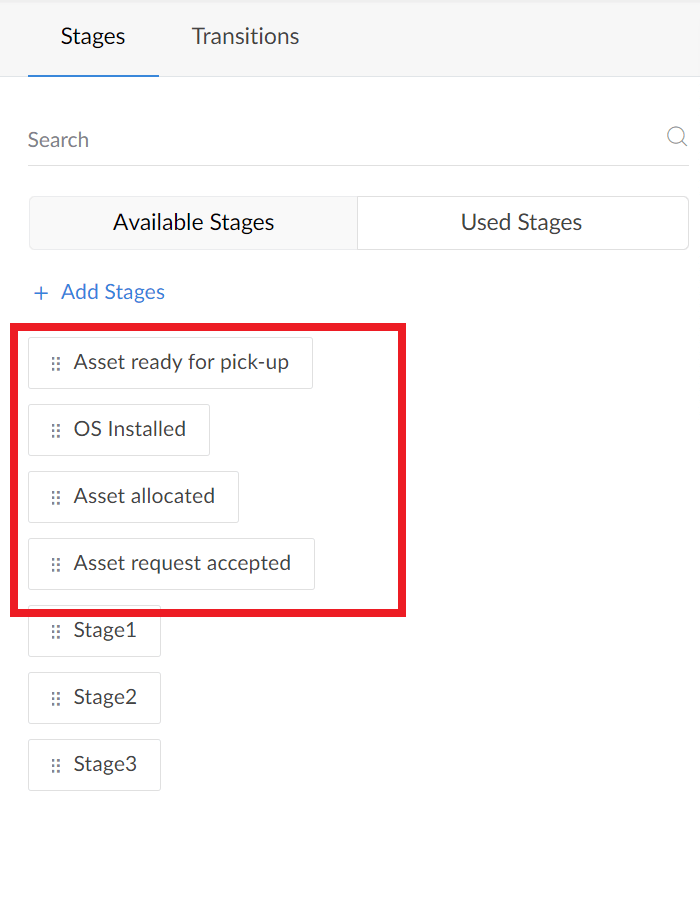Select the Stage2 item label
The image size is (700, 900).
pos(105,697)
